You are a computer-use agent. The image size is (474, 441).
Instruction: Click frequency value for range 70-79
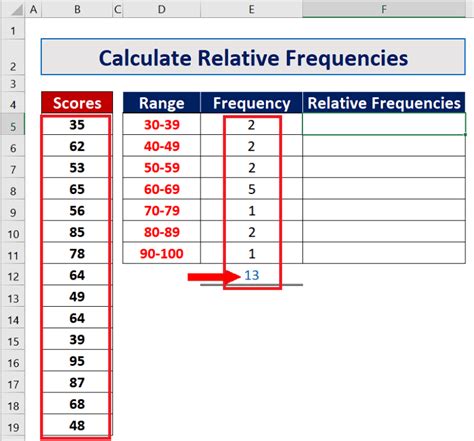point(251,210)
